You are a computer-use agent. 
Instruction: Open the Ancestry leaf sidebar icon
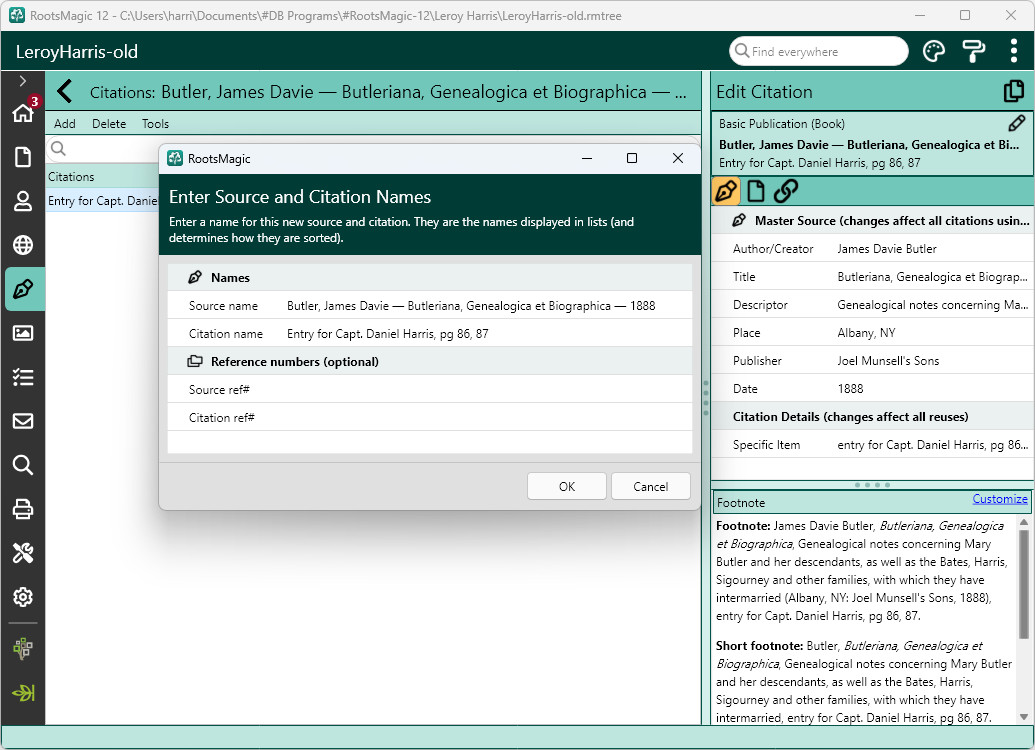click(22, 693)
